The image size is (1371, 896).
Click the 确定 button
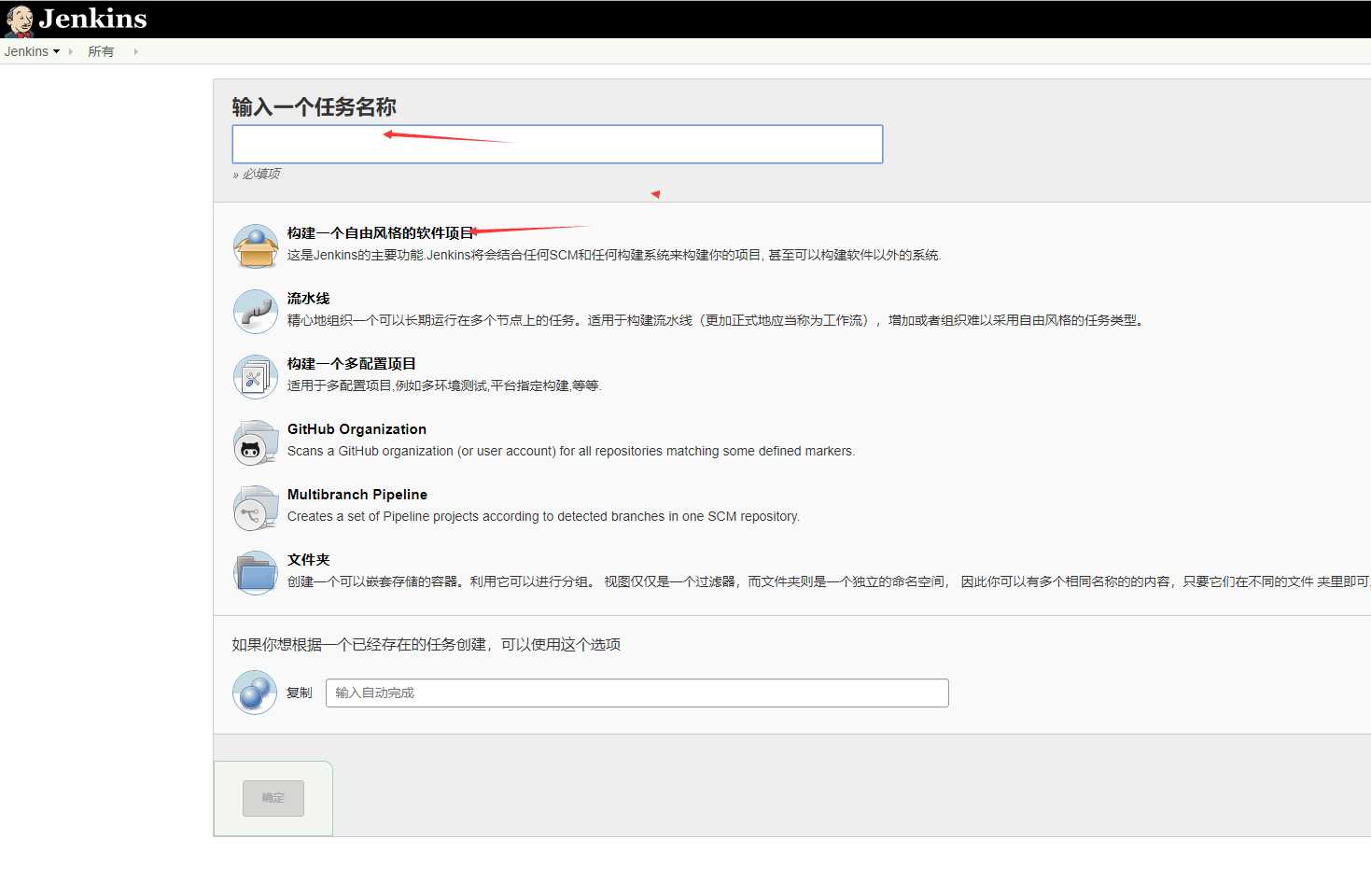click(273, 798)
